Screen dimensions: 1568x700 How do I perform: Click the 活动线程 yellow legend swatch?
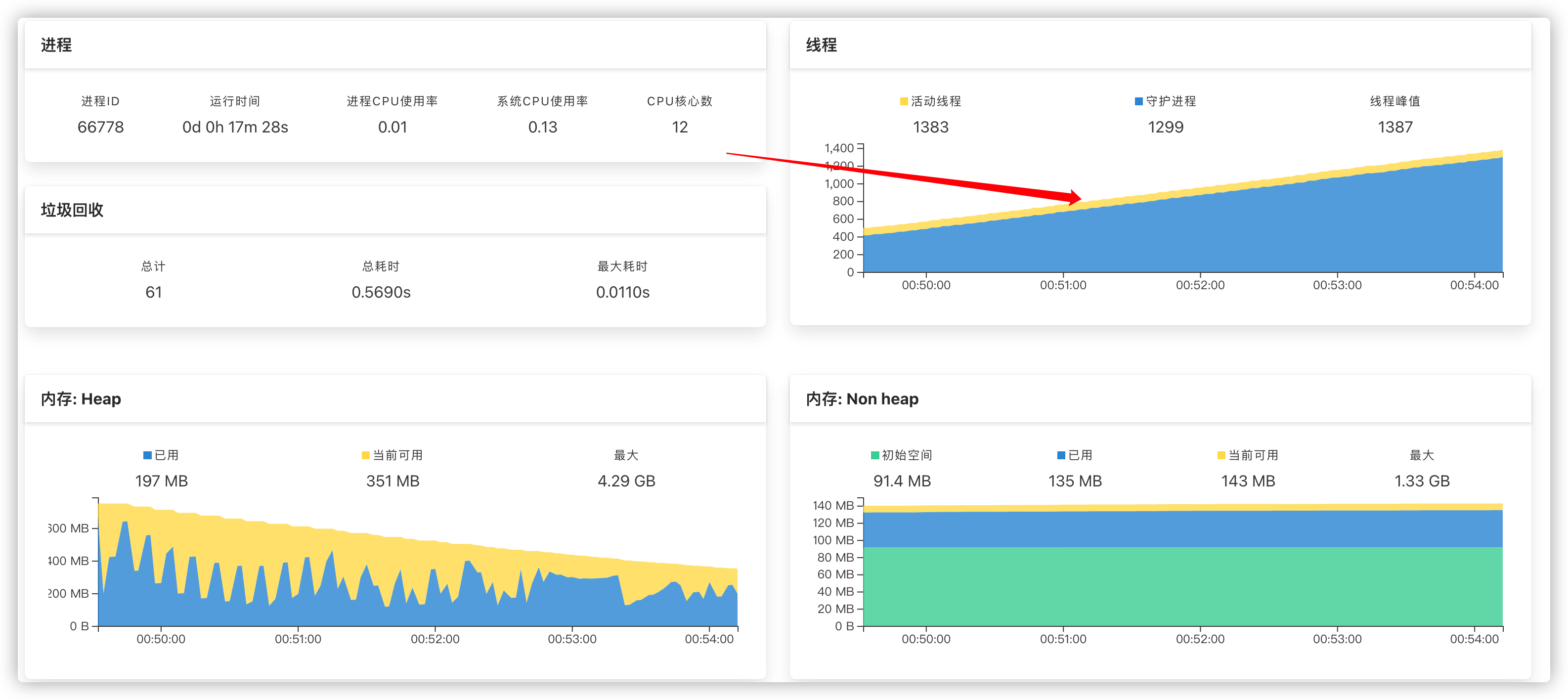[904, 101]
